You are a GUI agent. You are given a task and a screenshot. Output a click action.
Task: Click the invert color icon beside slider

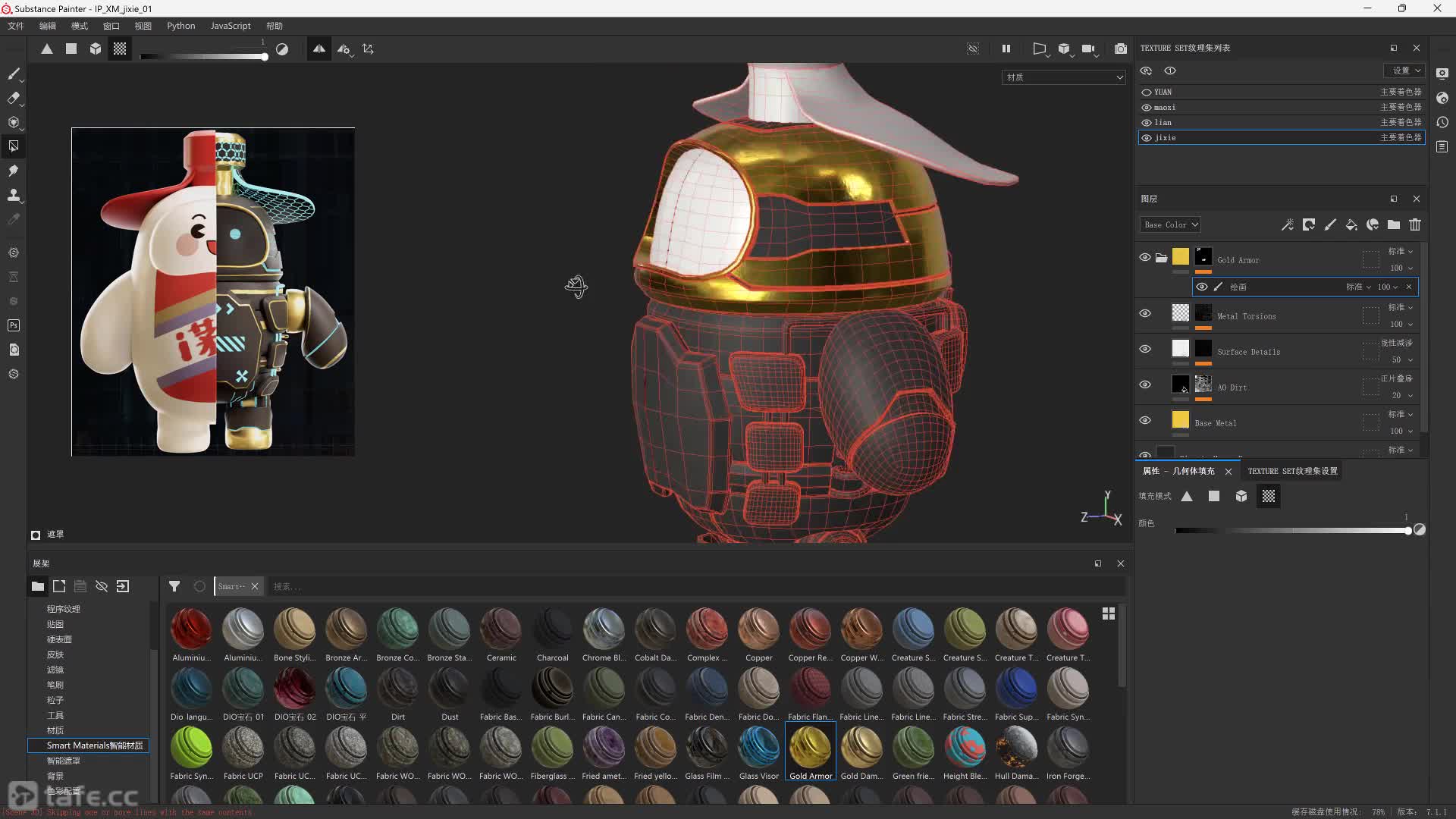282,49
